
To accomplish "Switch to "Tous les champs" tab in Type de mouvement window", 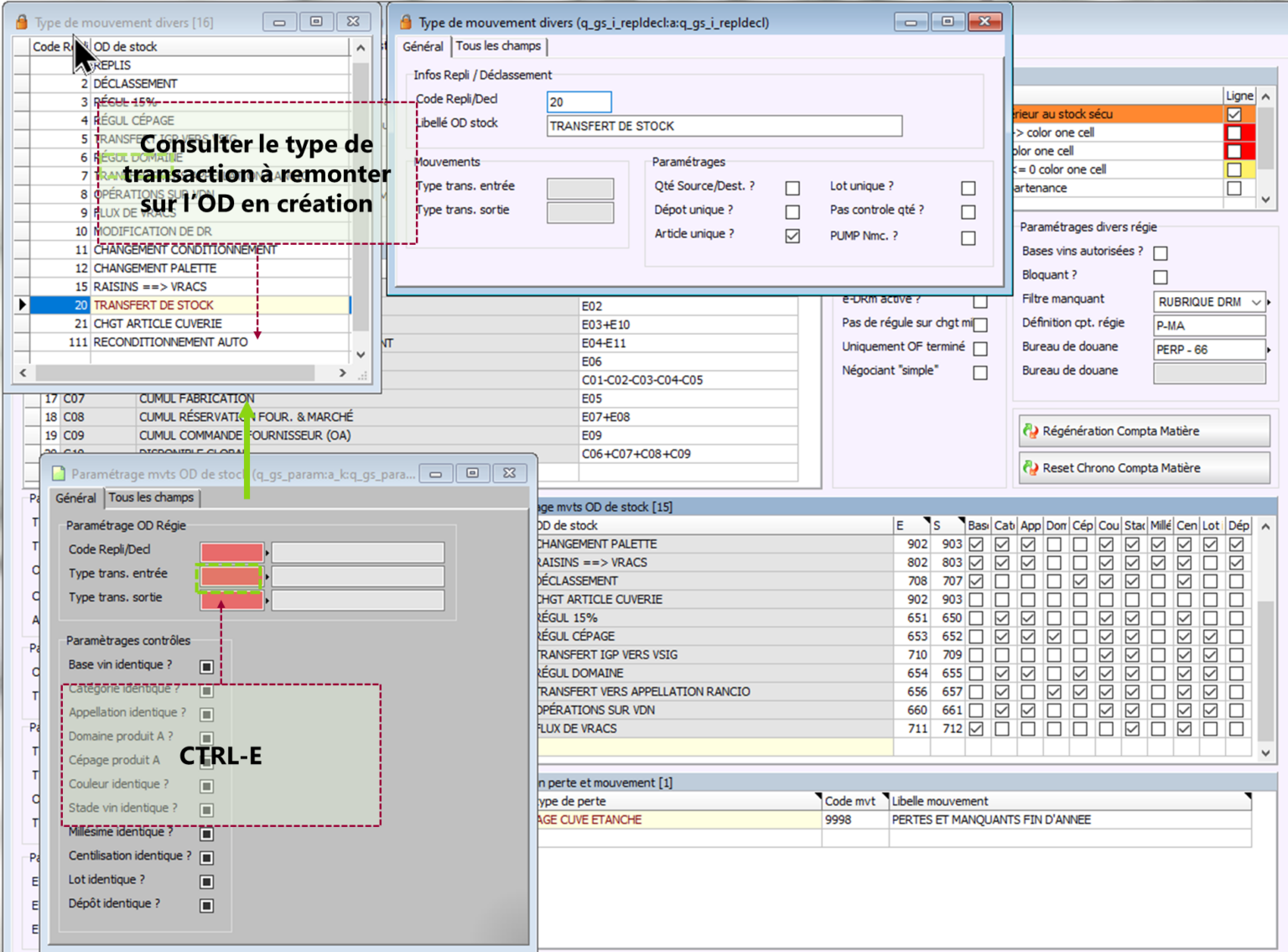I will click(x=498, y=46).
